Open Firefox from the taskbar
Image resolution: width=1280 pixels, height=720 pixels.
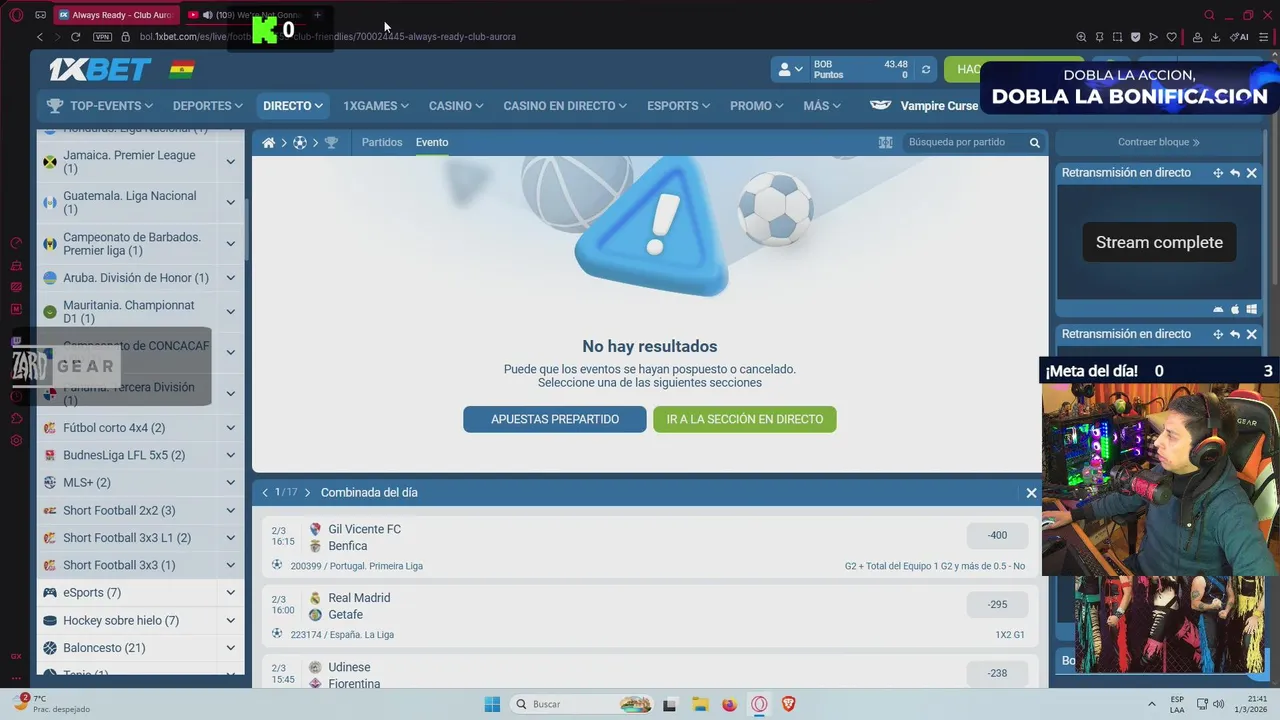point(729,704)
